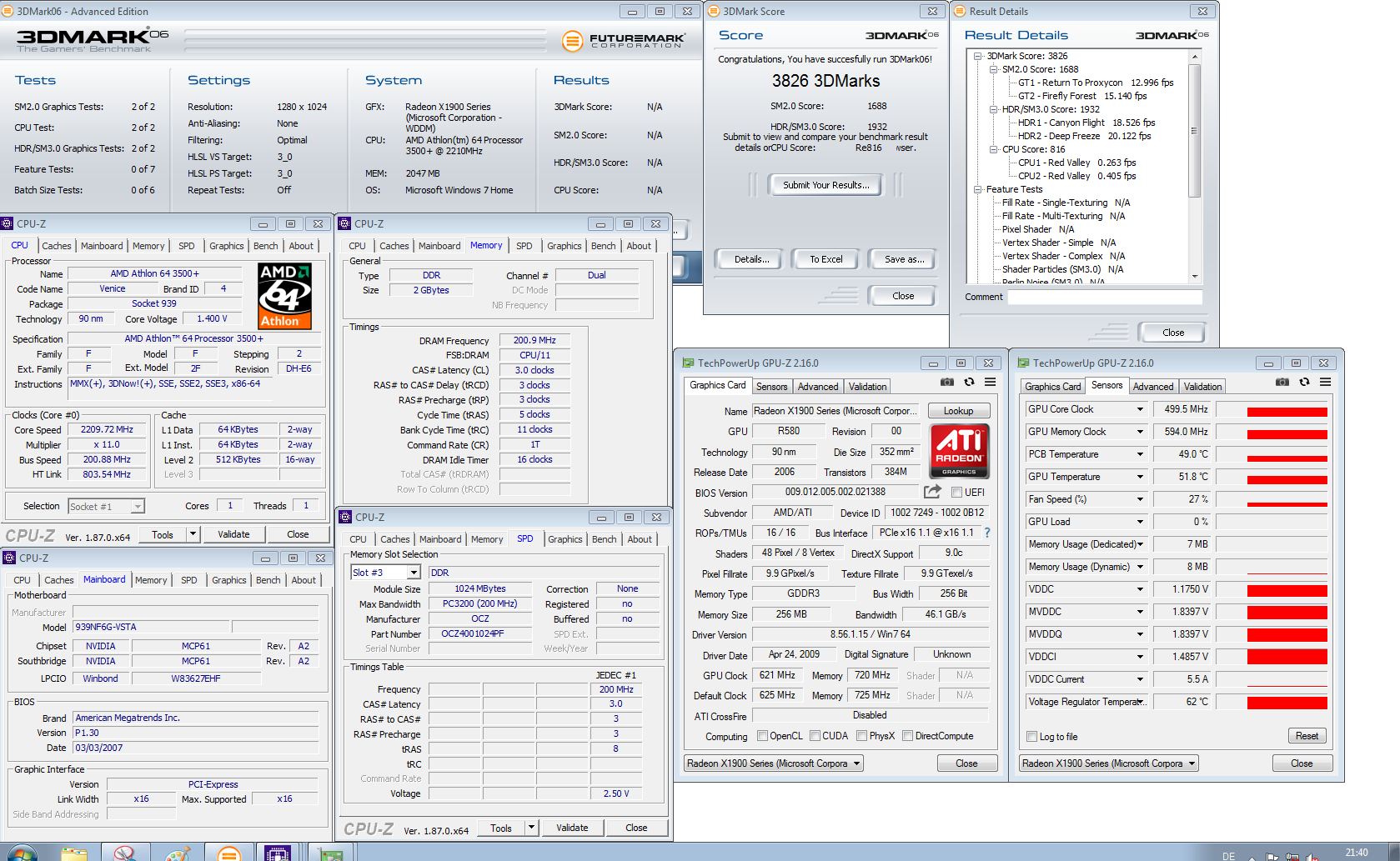The height and width of the screenshot is (861, 1400).
Task: Switch to Bench tab in CPU-Z Memory window
Action: coord(603,246)
